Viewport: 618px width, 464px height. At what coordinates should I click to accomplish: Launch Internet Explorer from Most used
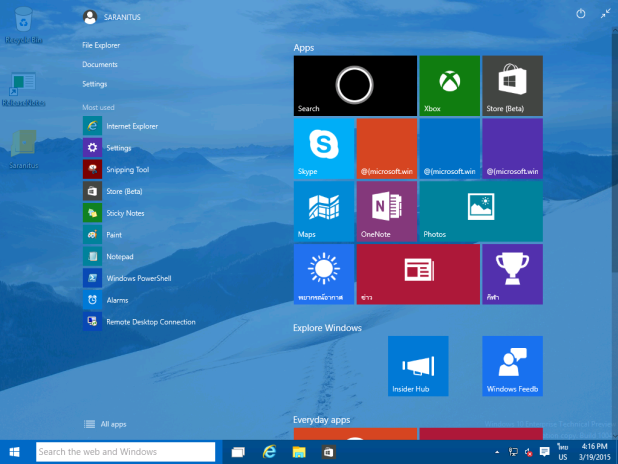pos(121,126)
